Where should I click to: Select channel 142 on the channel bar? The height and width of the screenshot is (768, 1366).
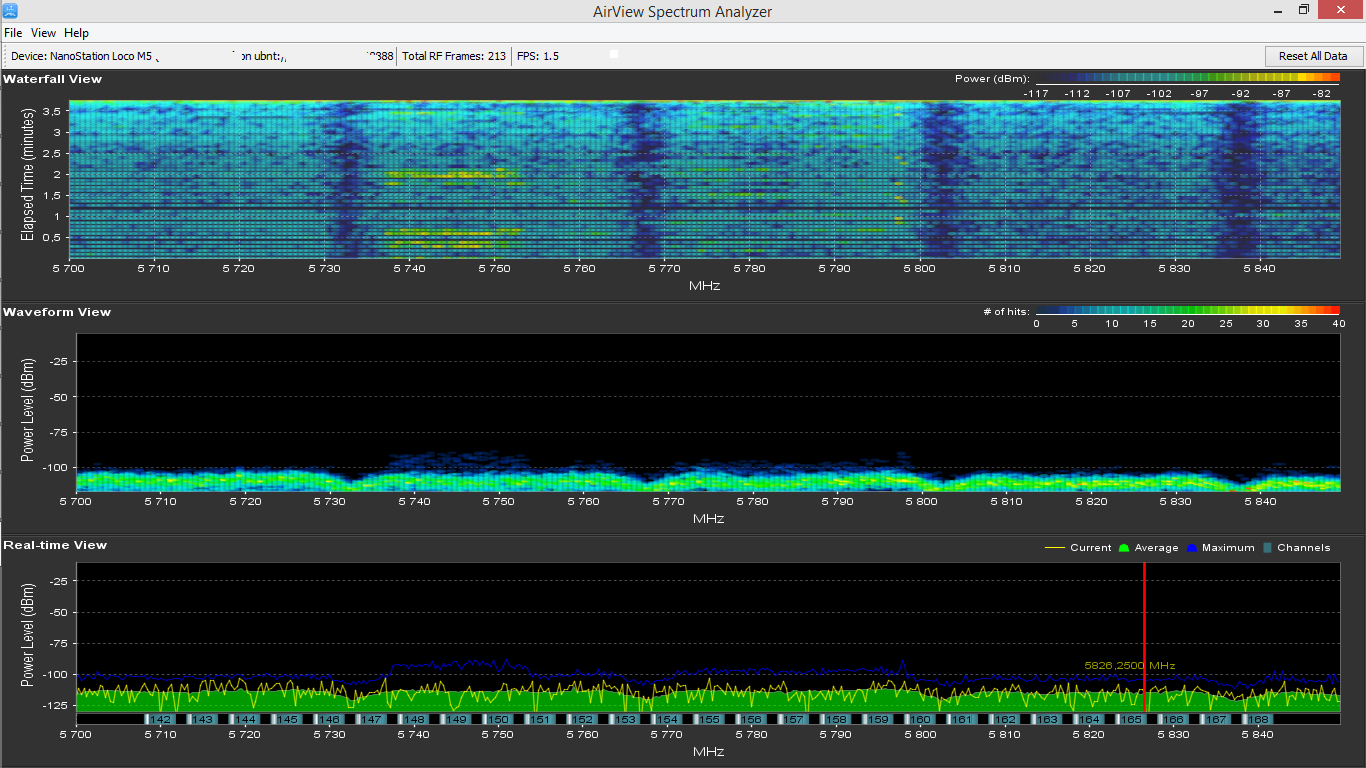click(x=161, y=719)
